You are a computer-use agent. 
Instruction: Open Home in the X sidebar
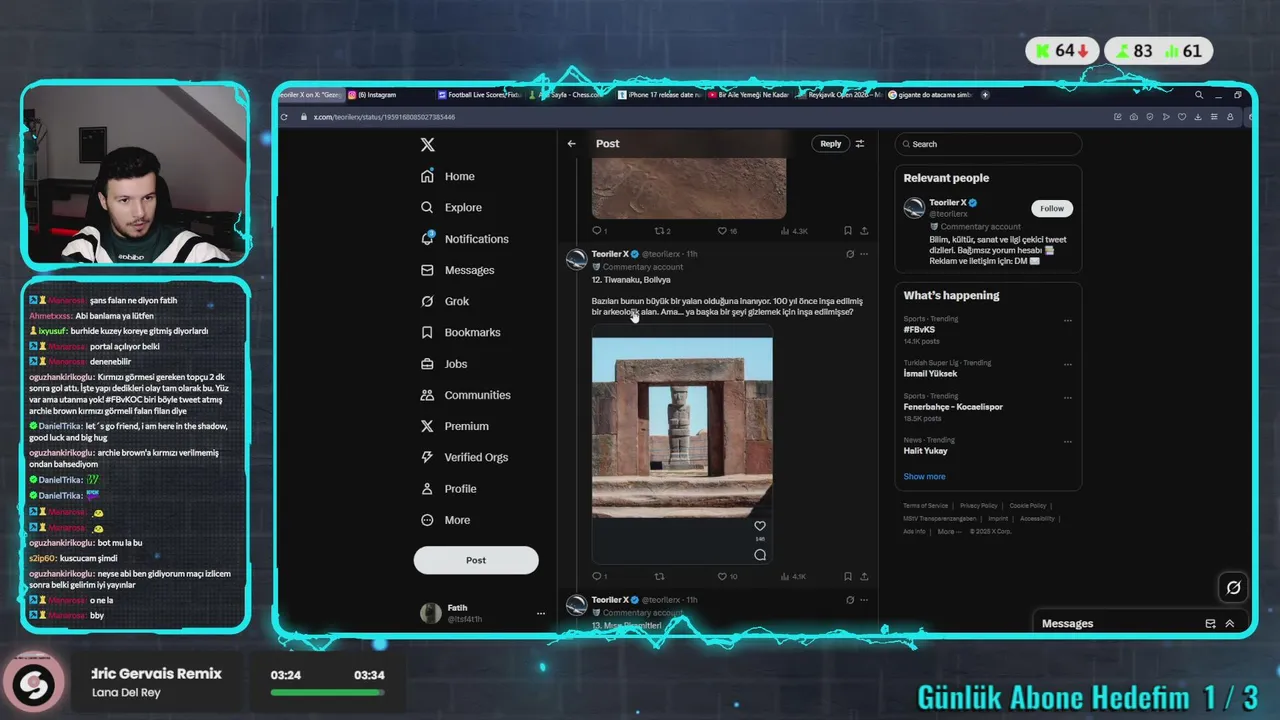447,176
